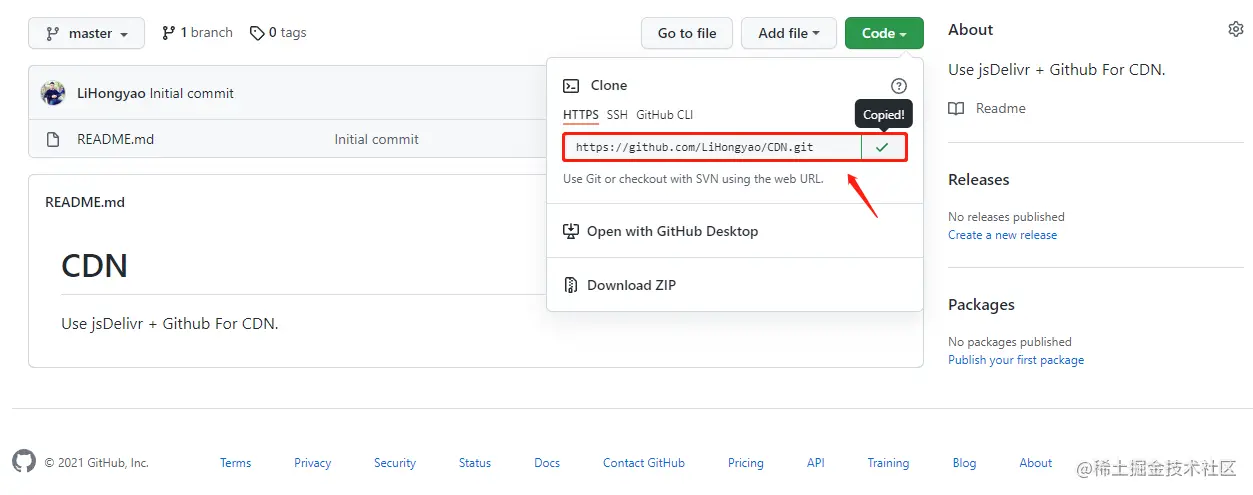Image resolution: width=1253 pixels, height=495 pixels.
Task: Click the No packages published text
Action: tap(1010, 342)
